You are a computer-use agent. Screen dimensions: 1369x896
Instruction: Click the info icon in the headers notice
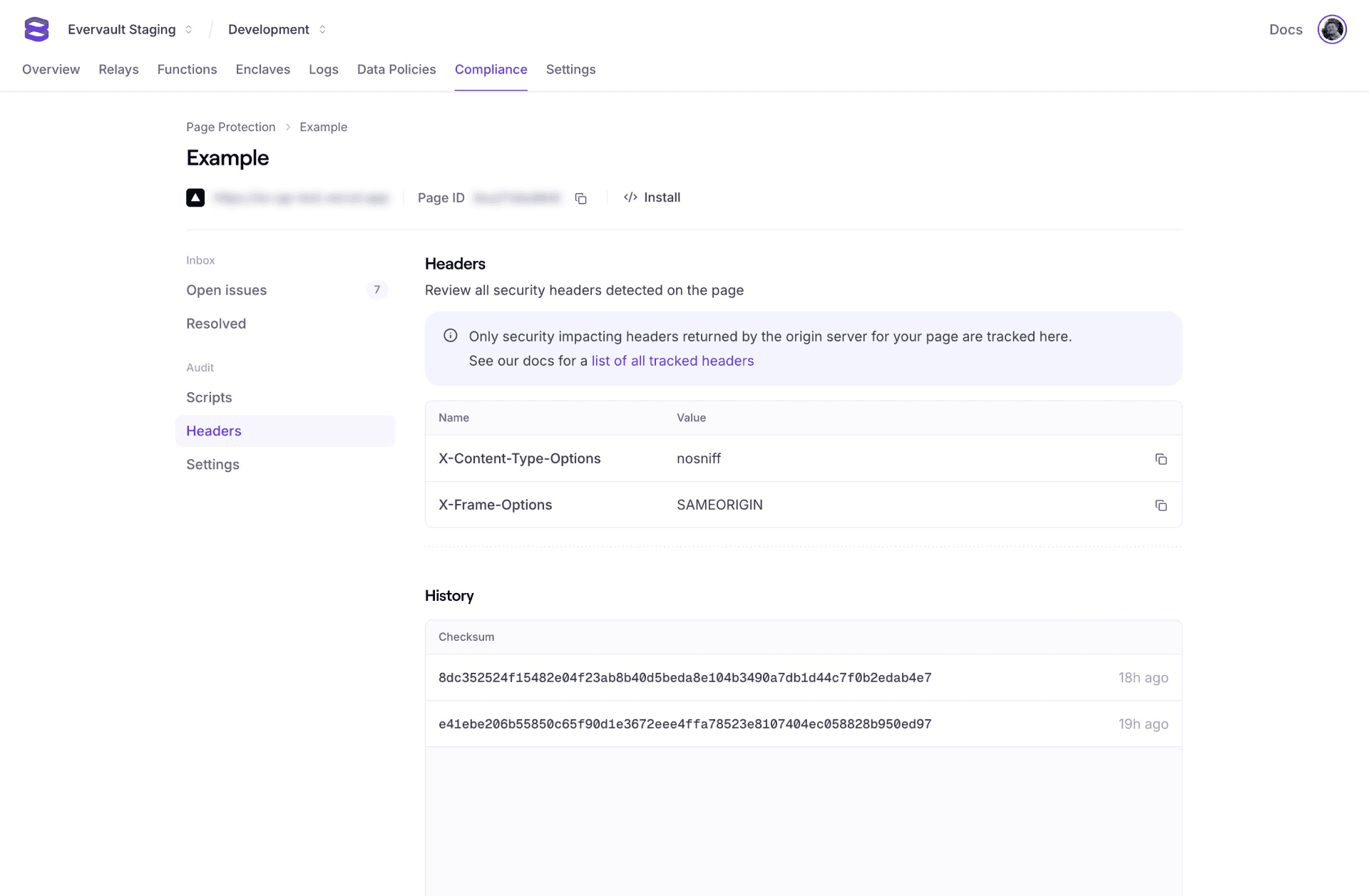pos(450,336)
